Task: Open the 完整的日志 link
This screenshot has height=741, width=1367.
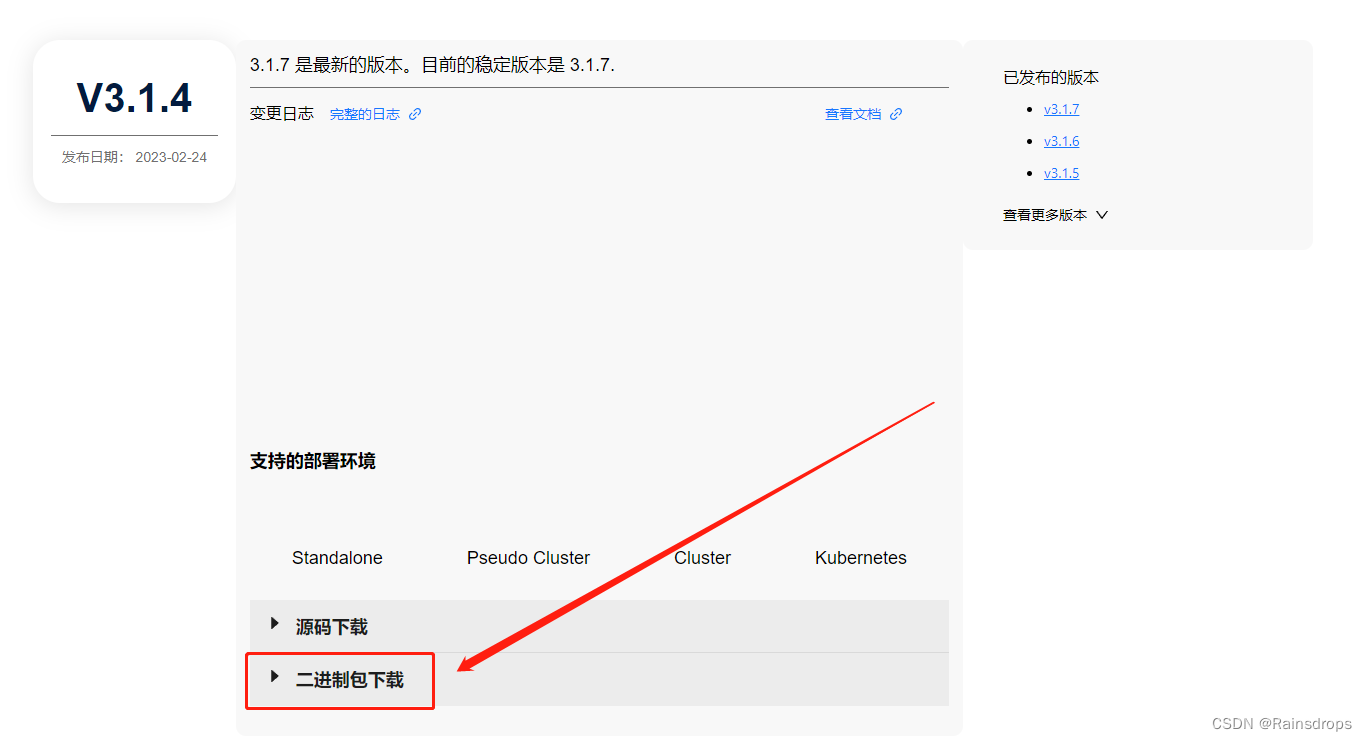Action: [x=365, y=114]
